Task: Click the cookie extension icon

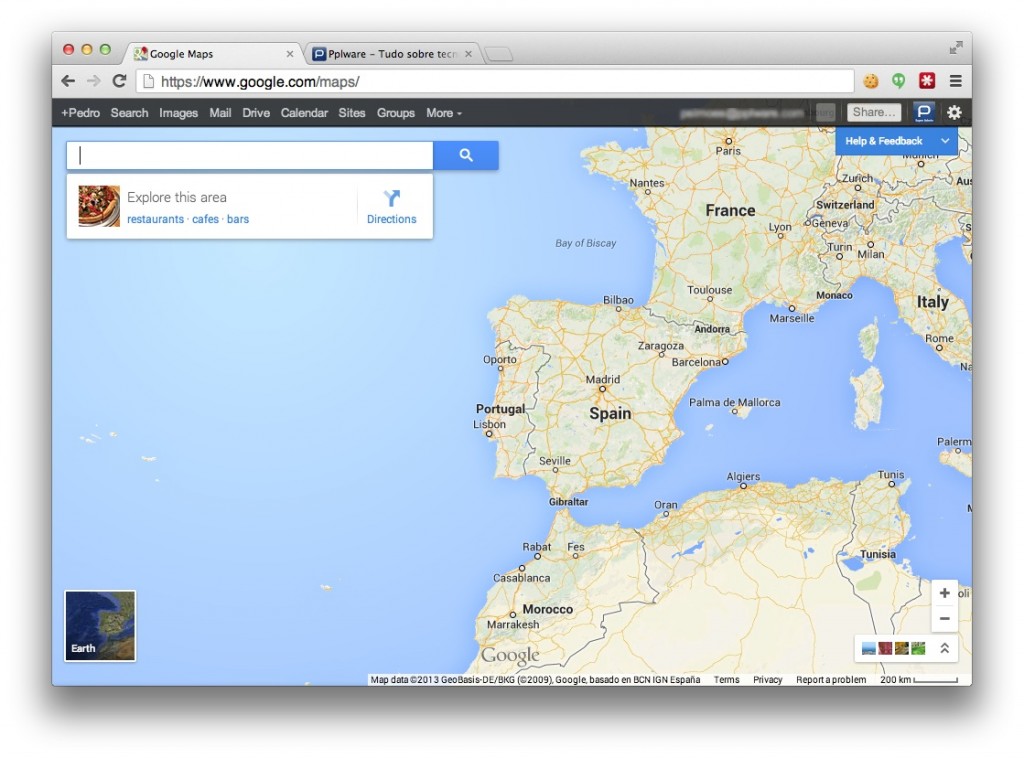Action: [x=871, y=81]
